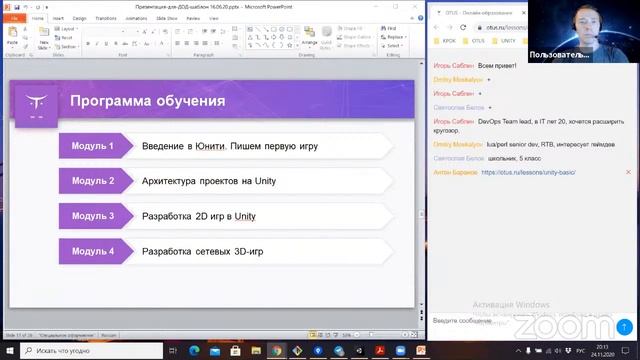Open the Quick Styles gallery
The width and height of the screenshot is (640, 360).
[x=326, y=38]
